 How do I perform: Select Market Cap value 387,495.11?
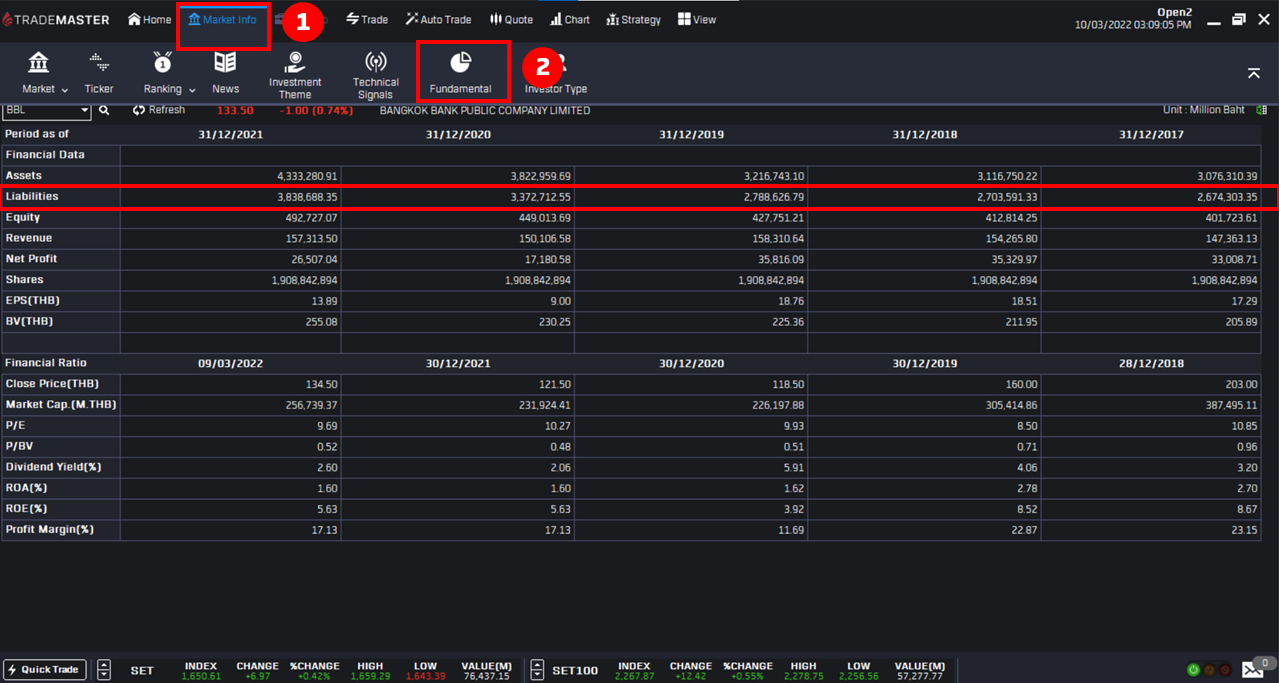1231,405
